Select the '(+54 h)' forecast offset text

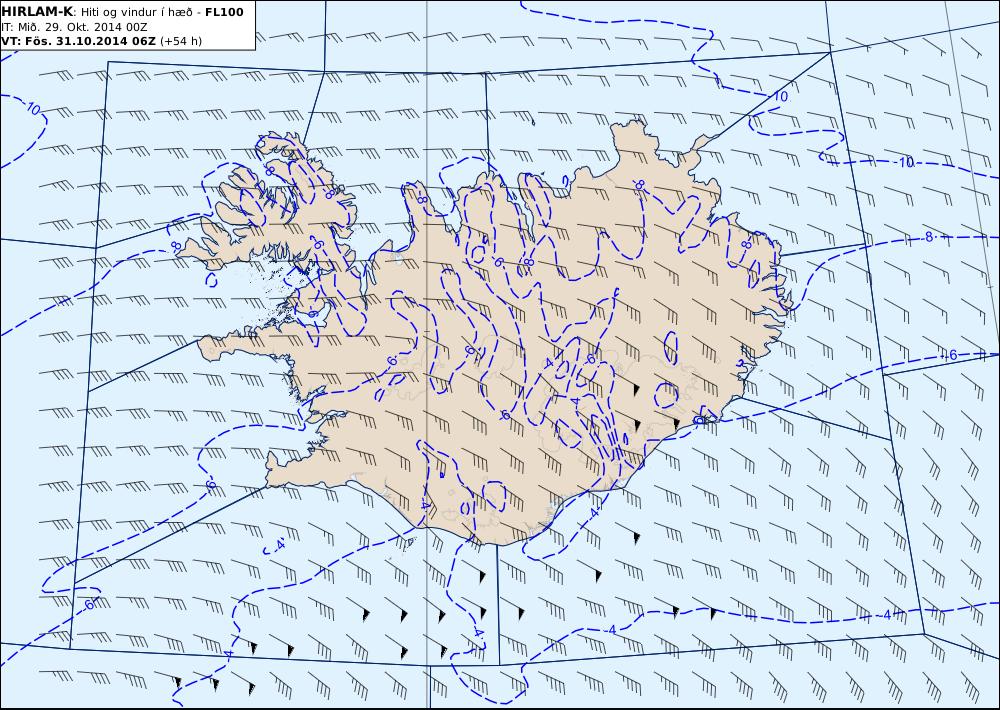181,41
